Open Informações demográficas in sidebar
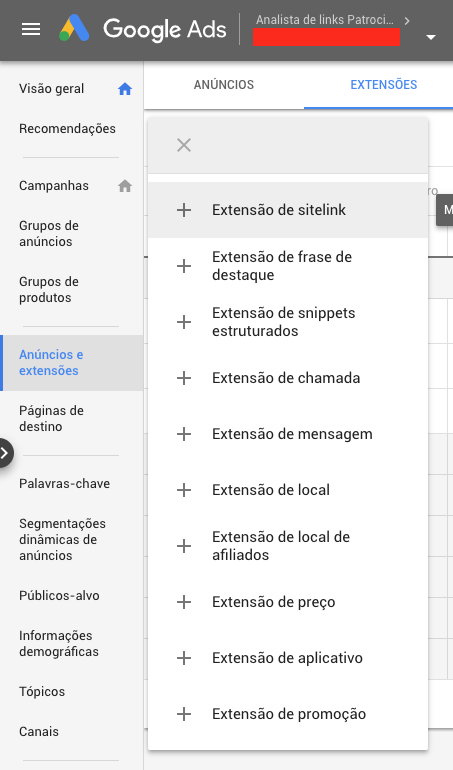This screenshot has width=453, height=770. pyautogui.click(x=59, y=643)
